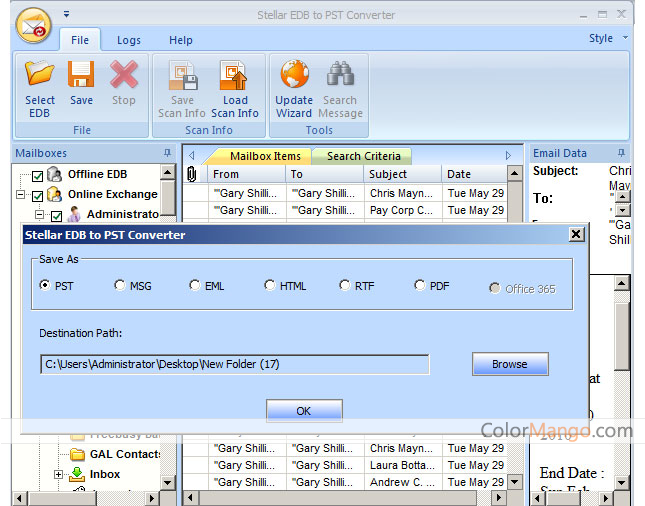Viewport: 645px width, 506px height.
Task: Switch to the Logs ribbon tab
Action: pos(128,40)
